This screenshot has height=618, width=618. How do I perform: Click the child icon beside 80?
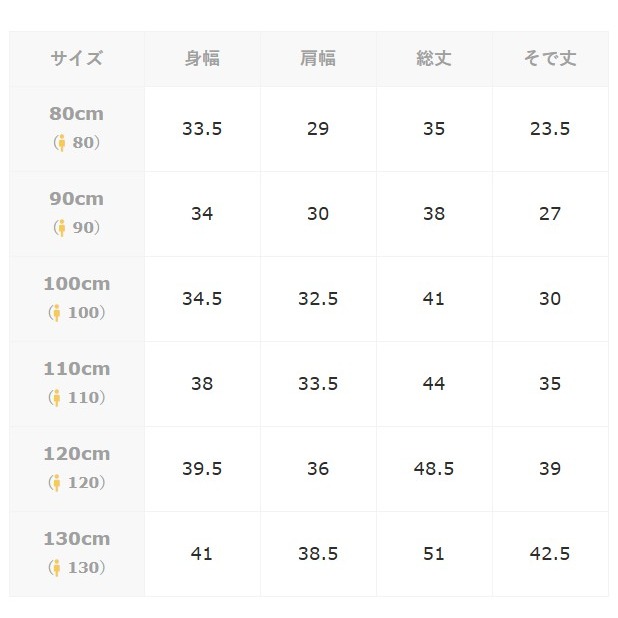tap(62, 143)
